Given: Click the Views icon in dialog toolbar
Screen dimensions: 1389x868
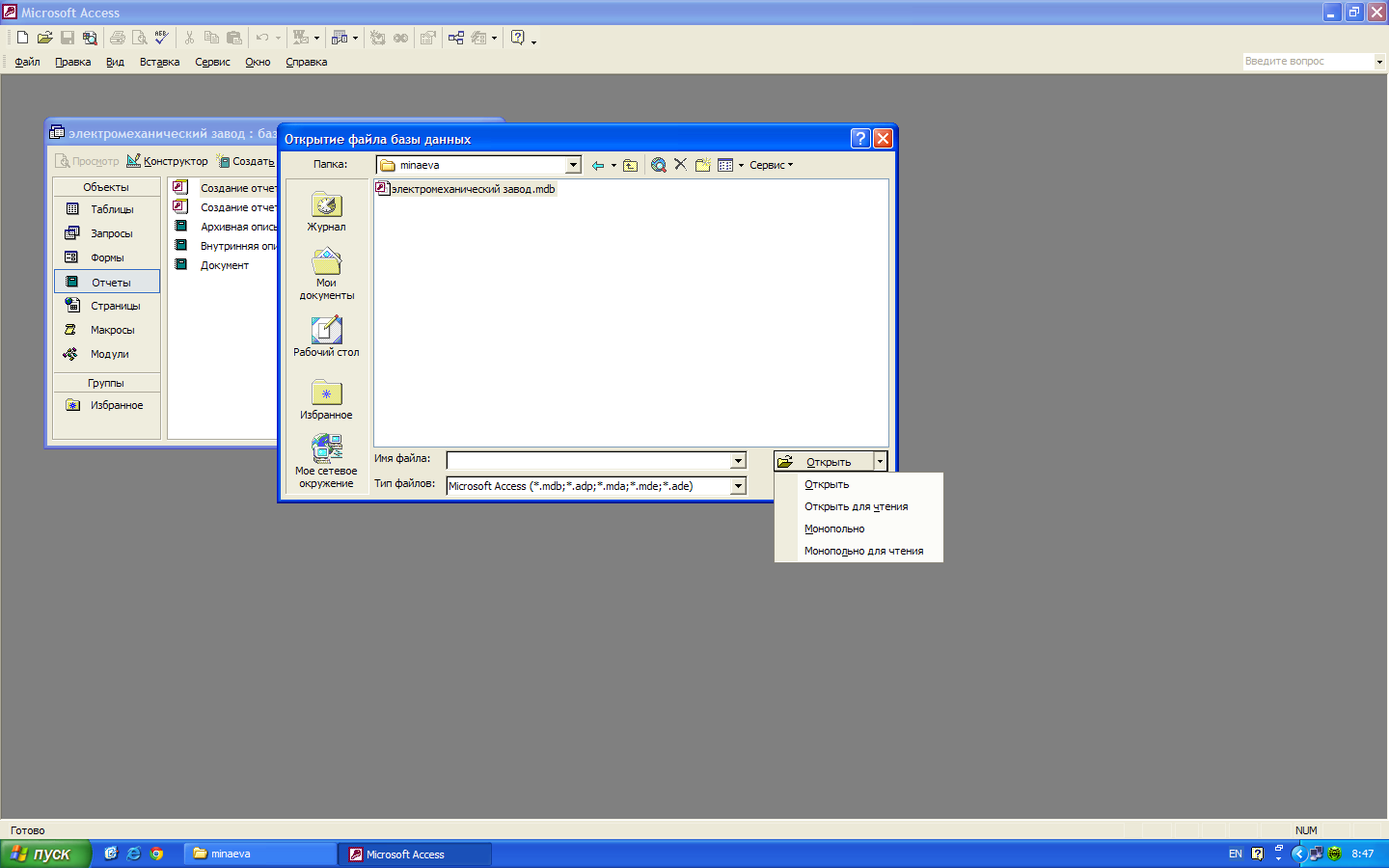Looking at the screenshot, I should tap(725, 165).
